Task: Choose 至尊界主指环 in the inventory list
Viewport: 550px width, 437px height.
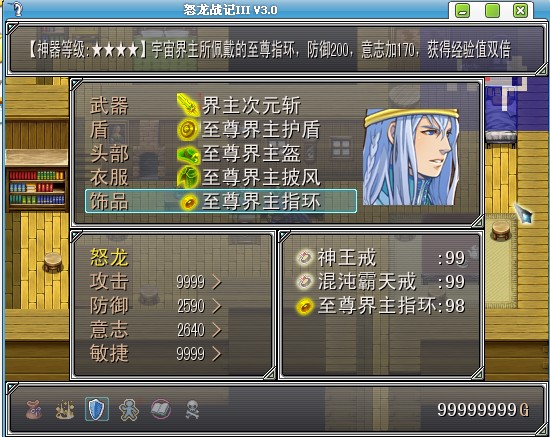Action: [x=382, y=306]
